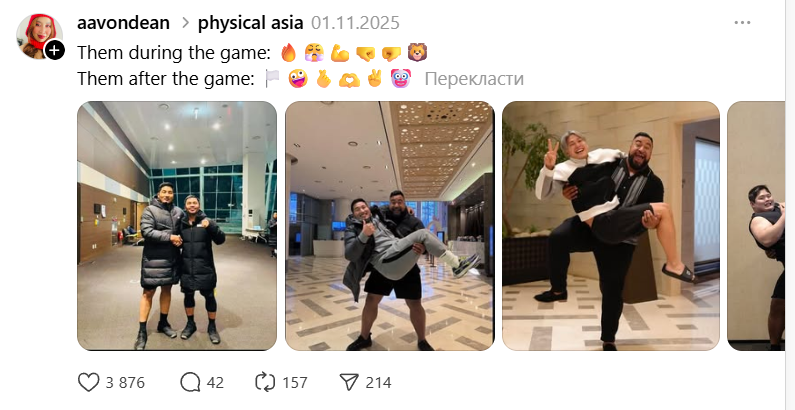
Task: Click the like count 3 876
Action: (125, 383)
